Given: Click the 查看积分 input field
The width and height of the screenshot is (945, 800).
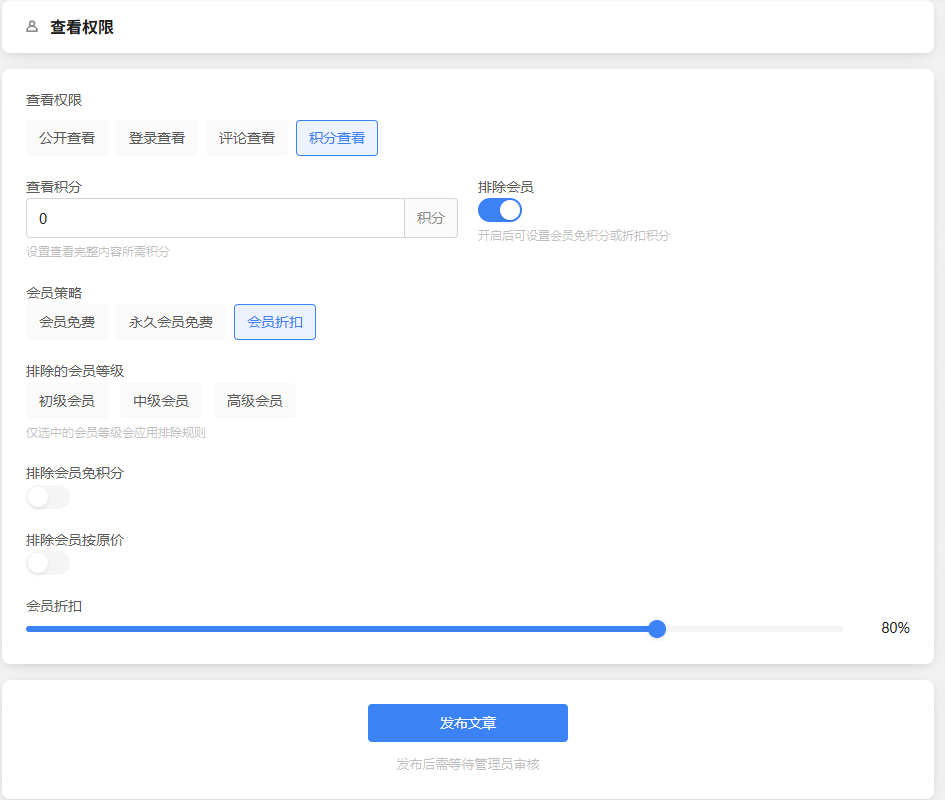Looking at the screenshot, I should (215, 218).
